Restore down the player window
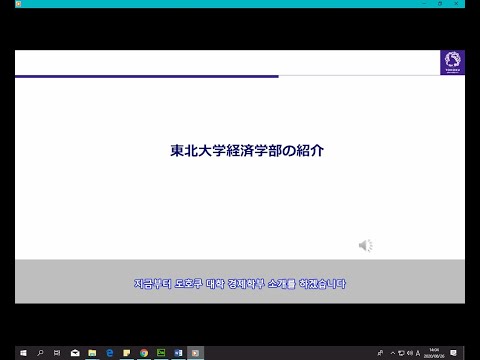Screen dimensions: 480x360 tap(440, 4)
